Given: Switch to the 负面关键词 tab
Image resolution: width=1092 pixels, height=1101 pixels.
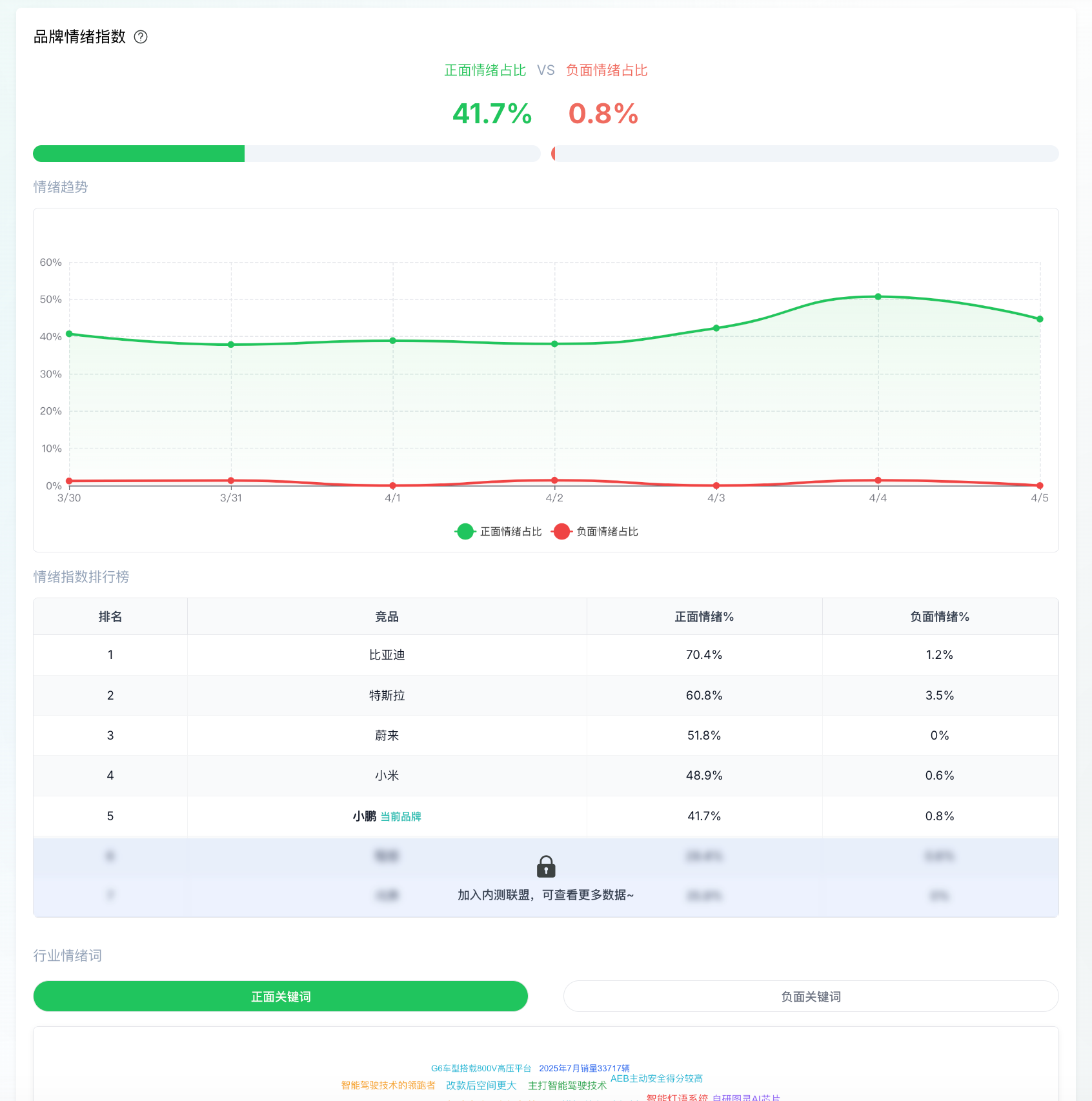Looking at the screenshot, I should click(x=811, y=996).
